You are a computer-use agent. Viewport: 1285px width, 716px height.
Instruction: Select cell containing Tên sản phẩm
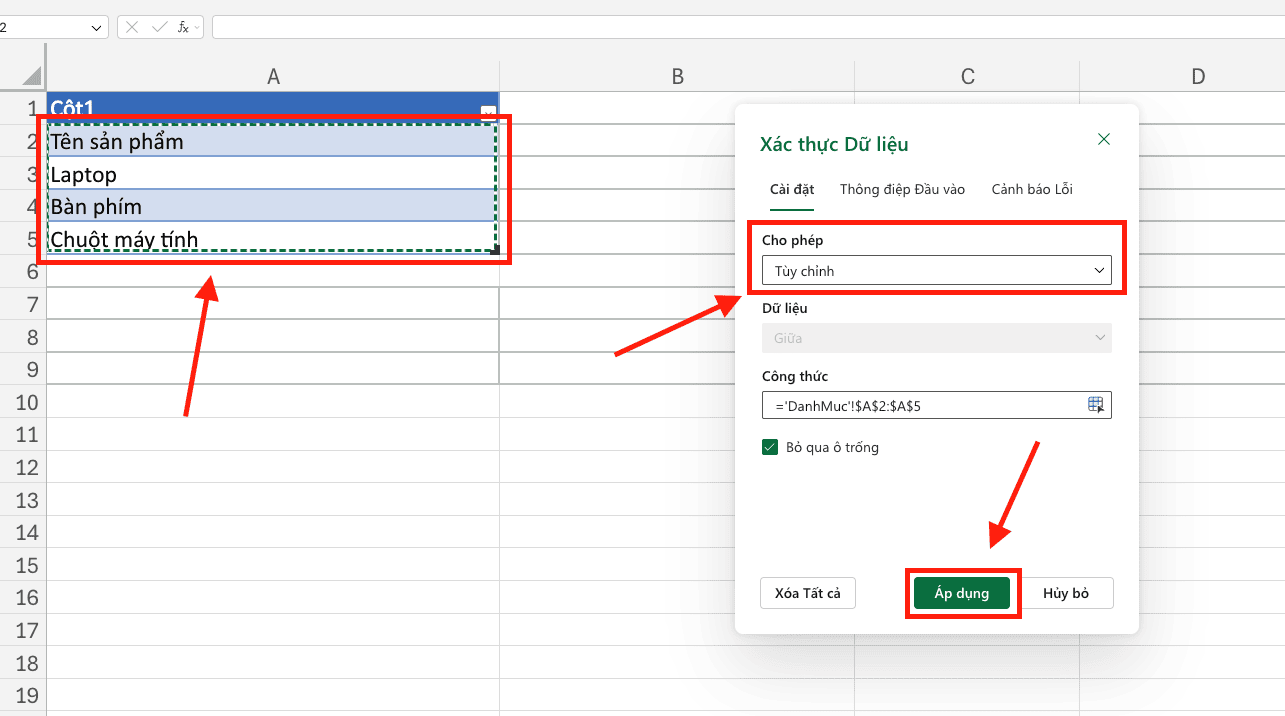tap(272, 142)
